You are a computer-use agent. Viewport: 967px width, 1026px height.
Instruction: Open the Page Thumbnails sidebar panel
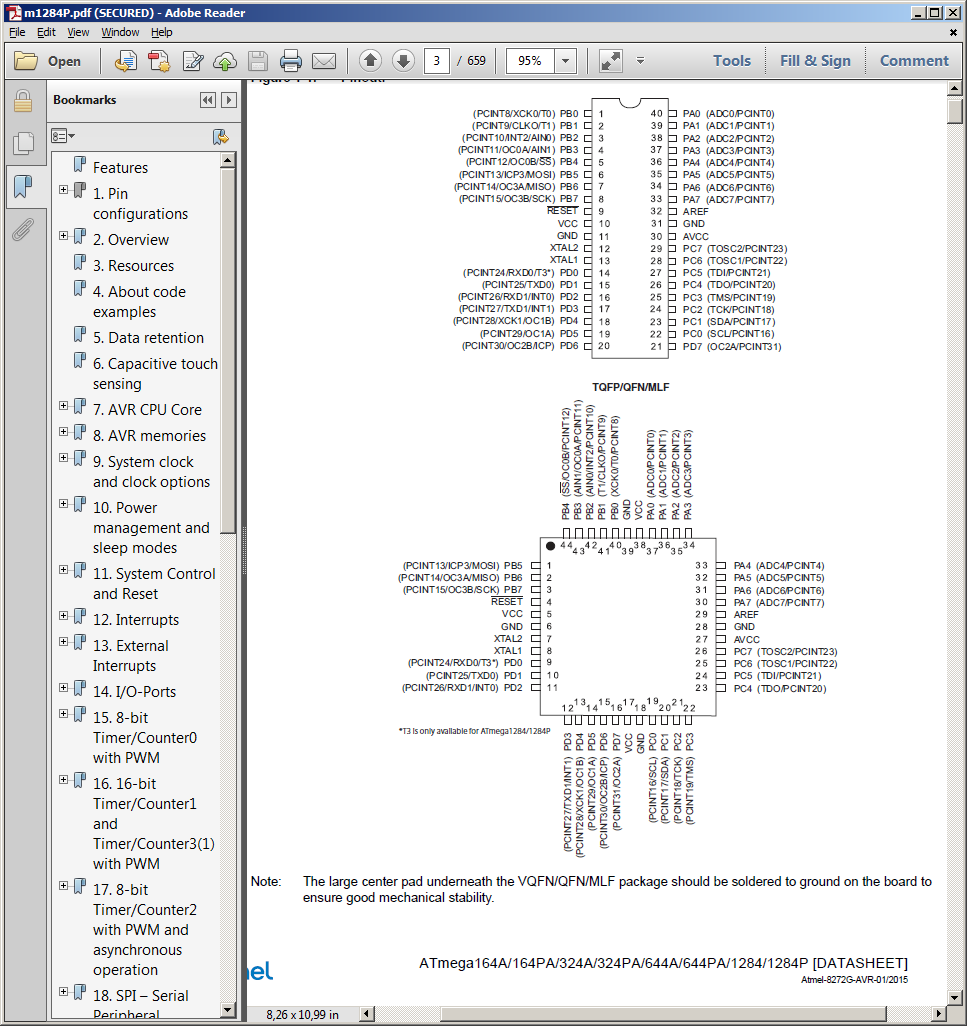pyautogui.click(x=23, y=143)
